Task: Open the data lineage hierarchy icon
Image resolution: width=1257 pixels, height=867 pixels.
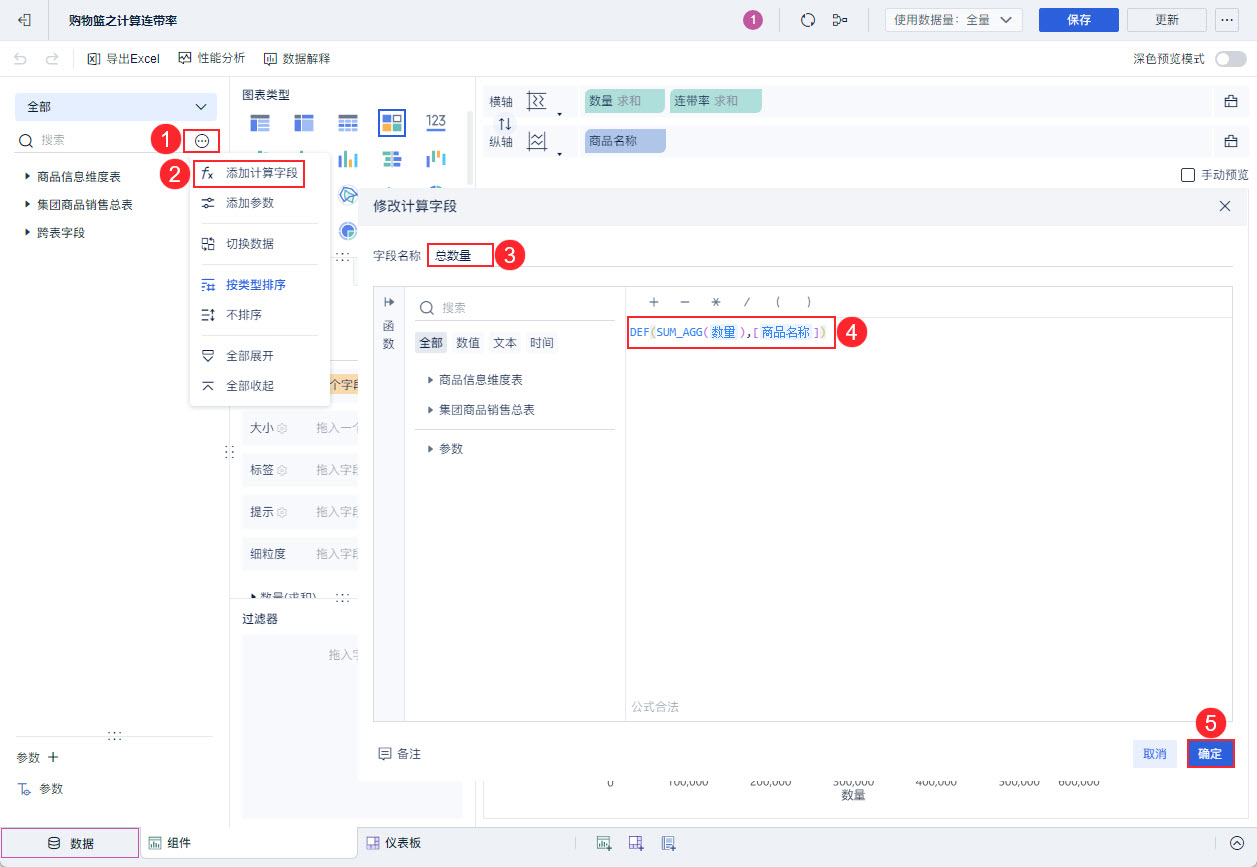Action: click(x=840, y=20)
